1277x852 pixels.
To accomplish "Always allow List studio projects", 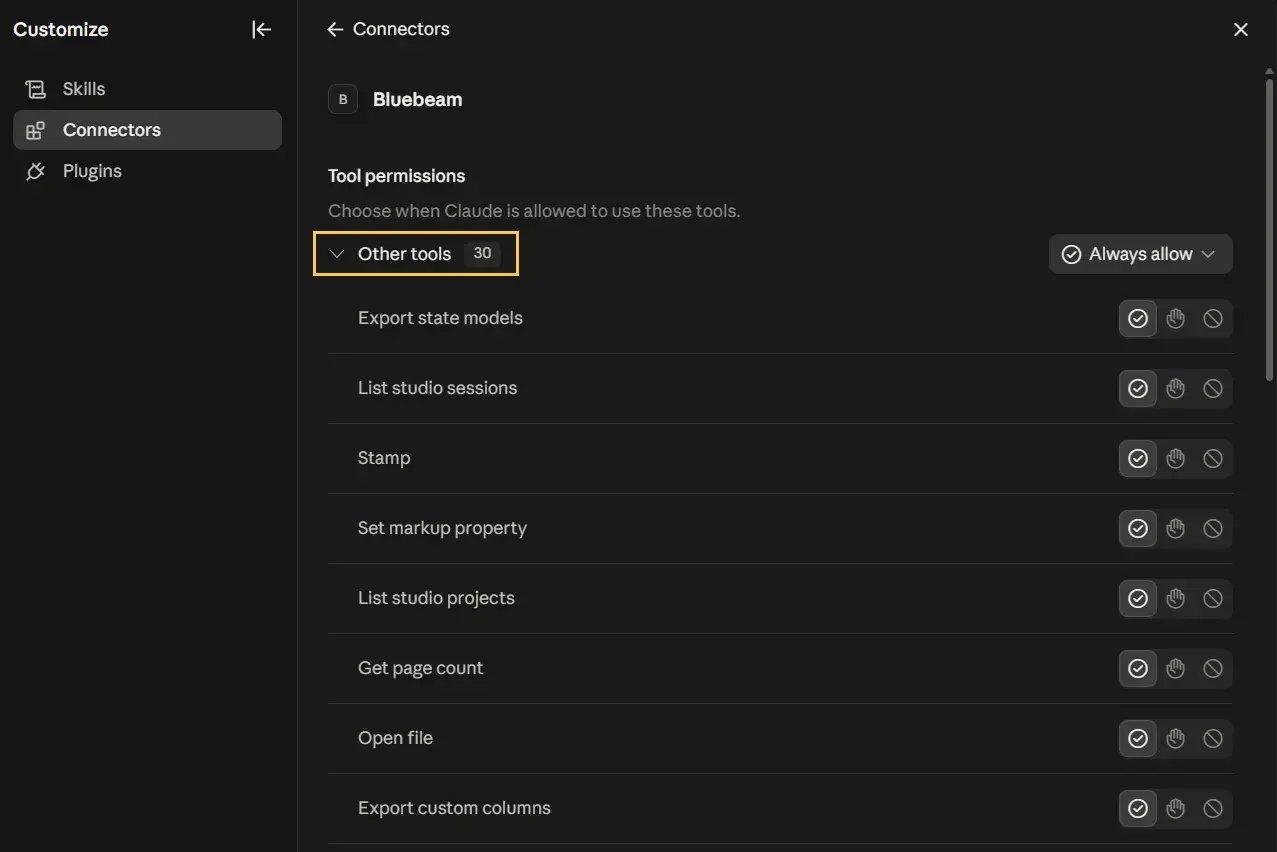I will pyautogui.click(x=1138, y=599).
